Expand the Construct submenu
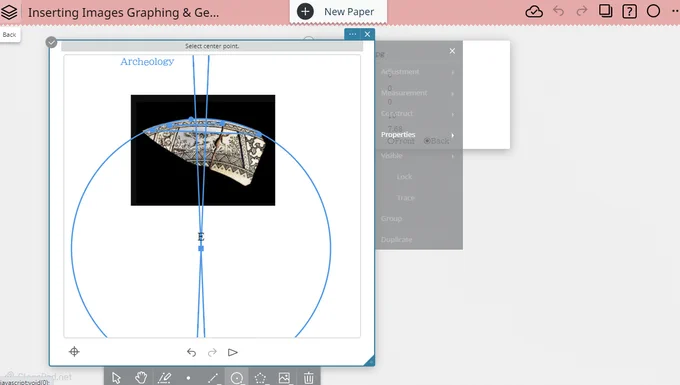The height and width of the screenshot is (385, 680). click(418, 114)
